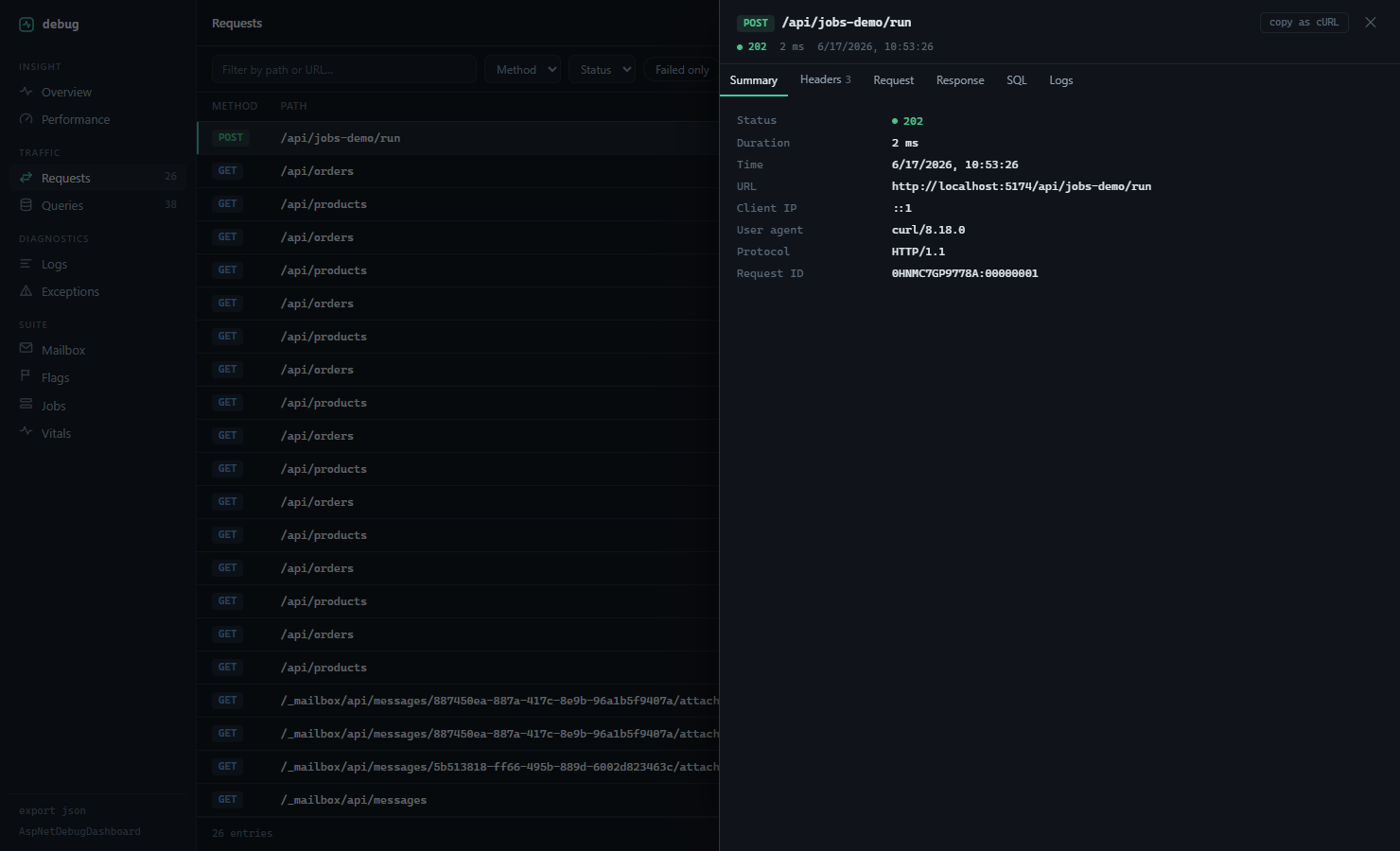Click the Requests page heading
The image size is (1400, 851).
click(x=236, y=23)
